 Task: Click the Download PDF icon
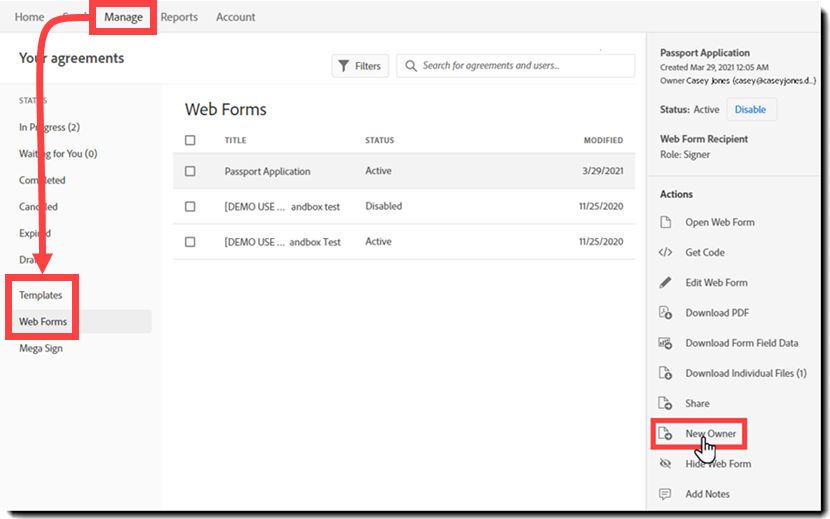point(665,312)
